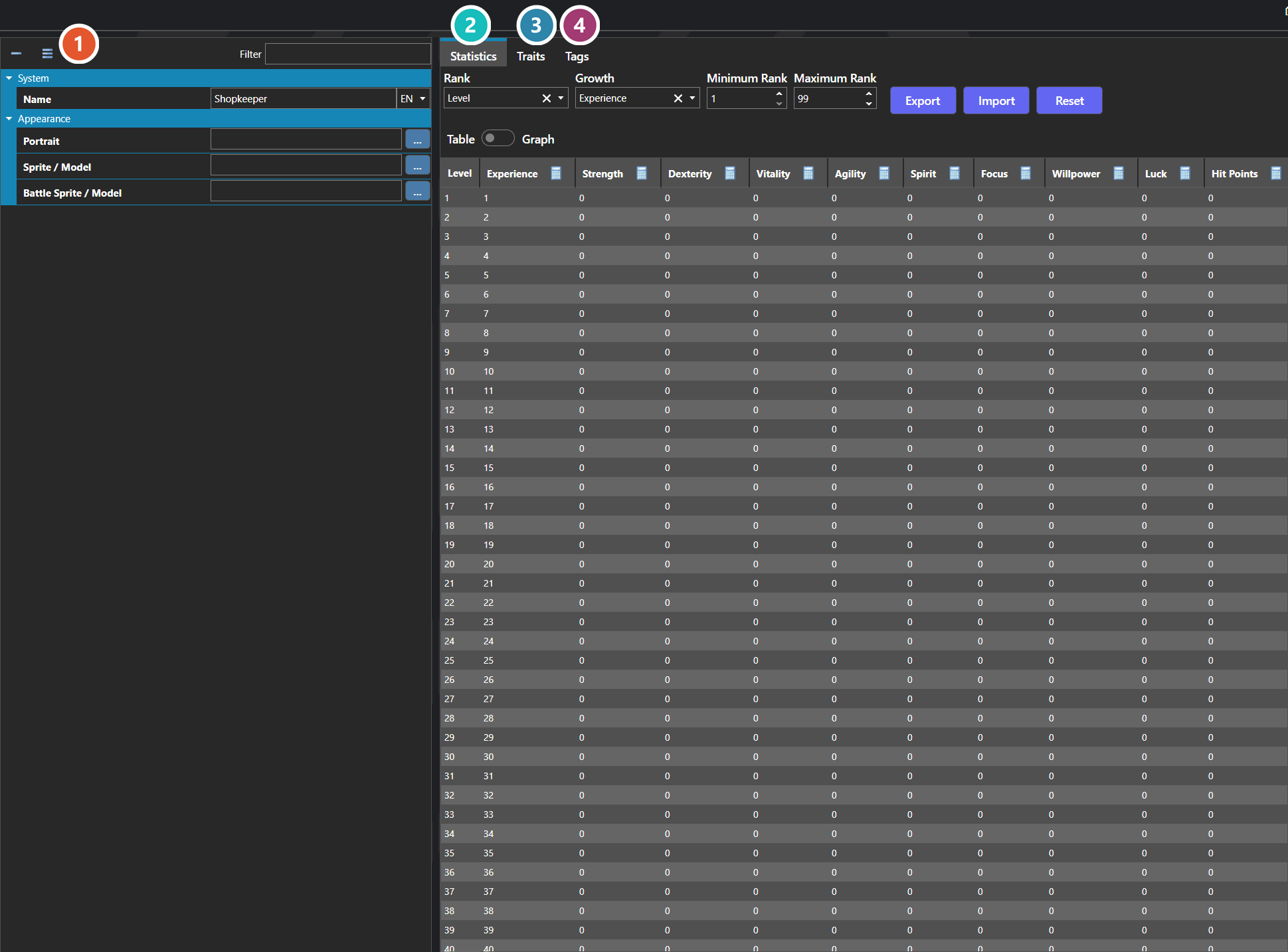
Task: Select Focus cell in Level 12 row
Action: coord(1008,410)
